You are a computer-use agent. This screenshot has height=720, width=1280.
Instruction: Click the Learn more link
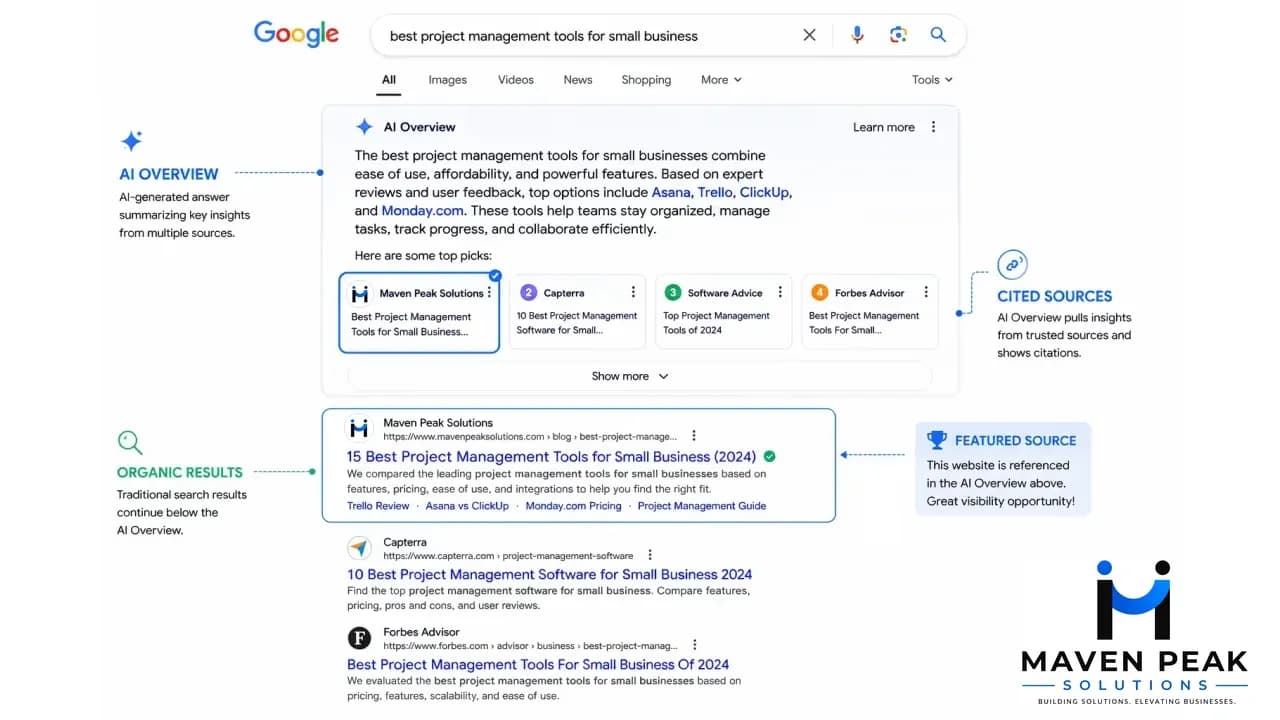[884, 127]
